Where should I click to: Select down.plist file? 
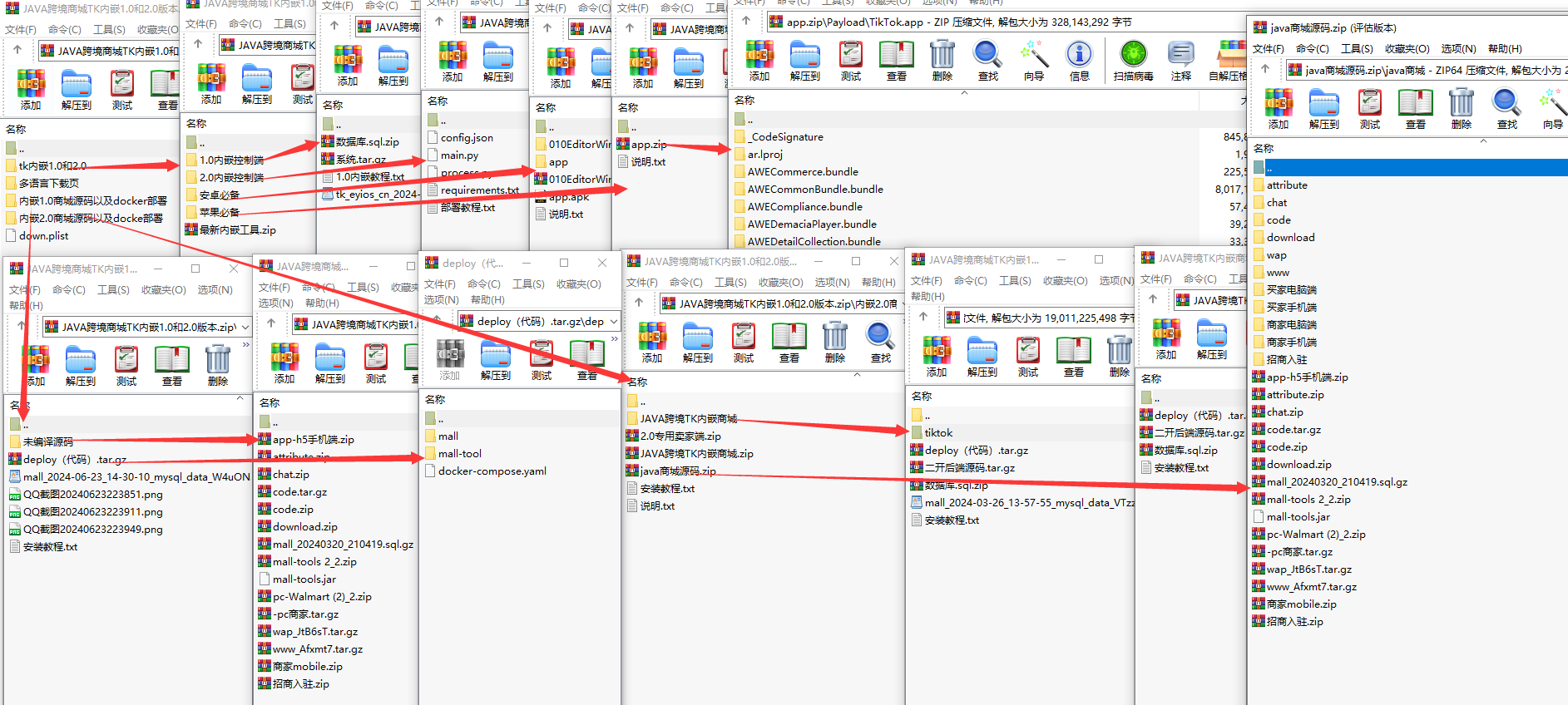37,236
